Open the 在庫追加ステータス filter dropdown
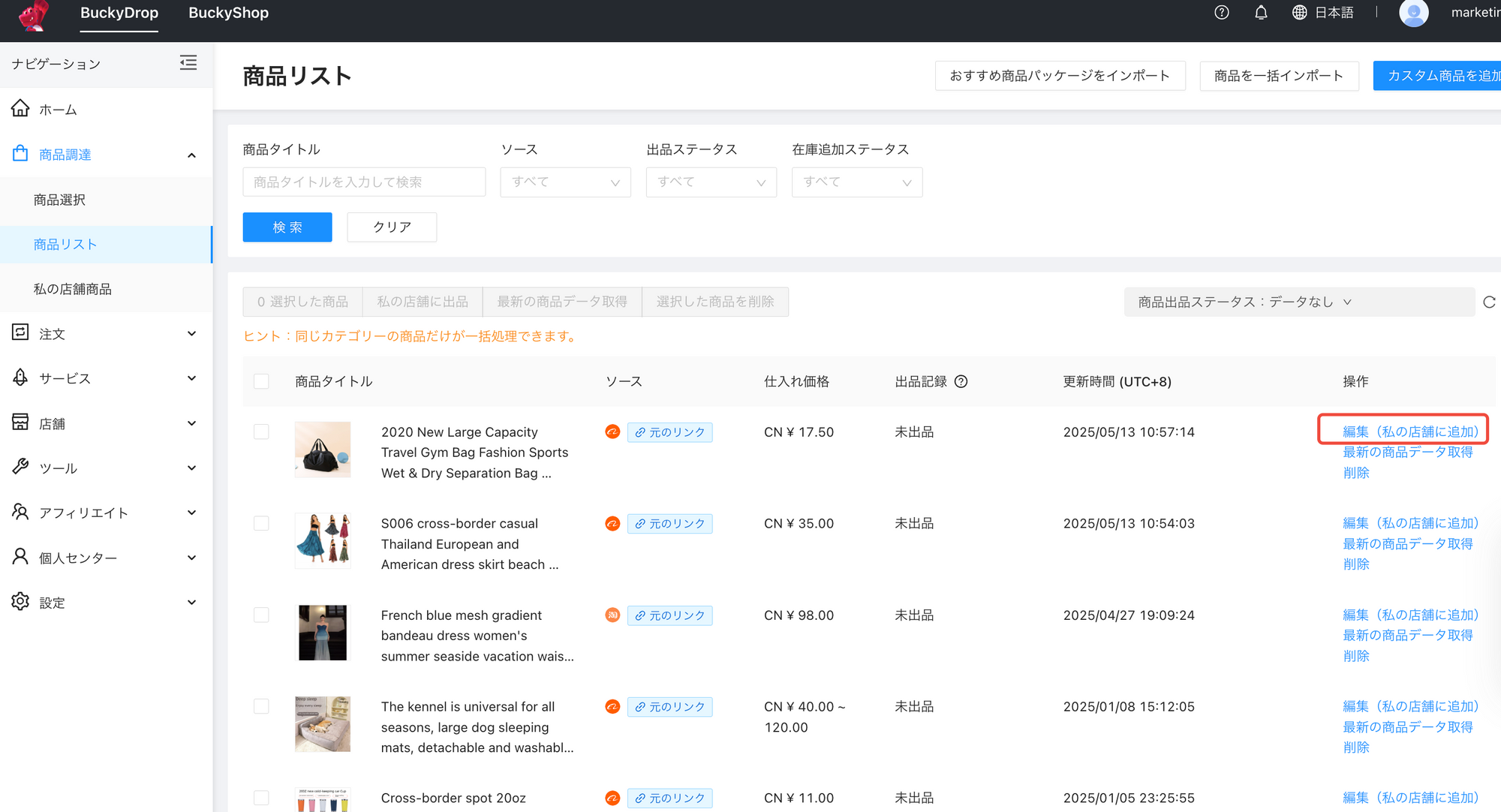 (857, 182)
